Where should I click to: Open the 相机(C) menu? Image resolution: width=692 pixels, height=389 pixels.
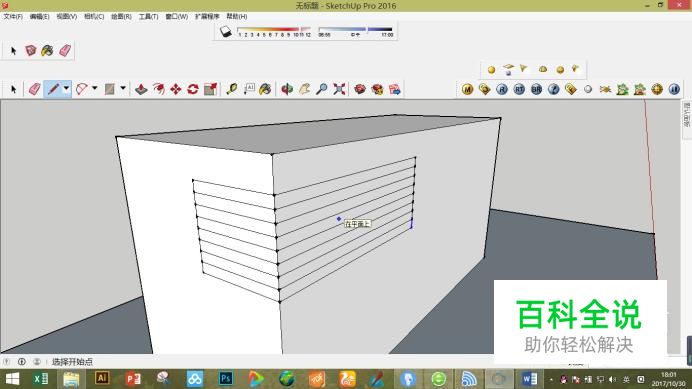click(x=94, y=16)
